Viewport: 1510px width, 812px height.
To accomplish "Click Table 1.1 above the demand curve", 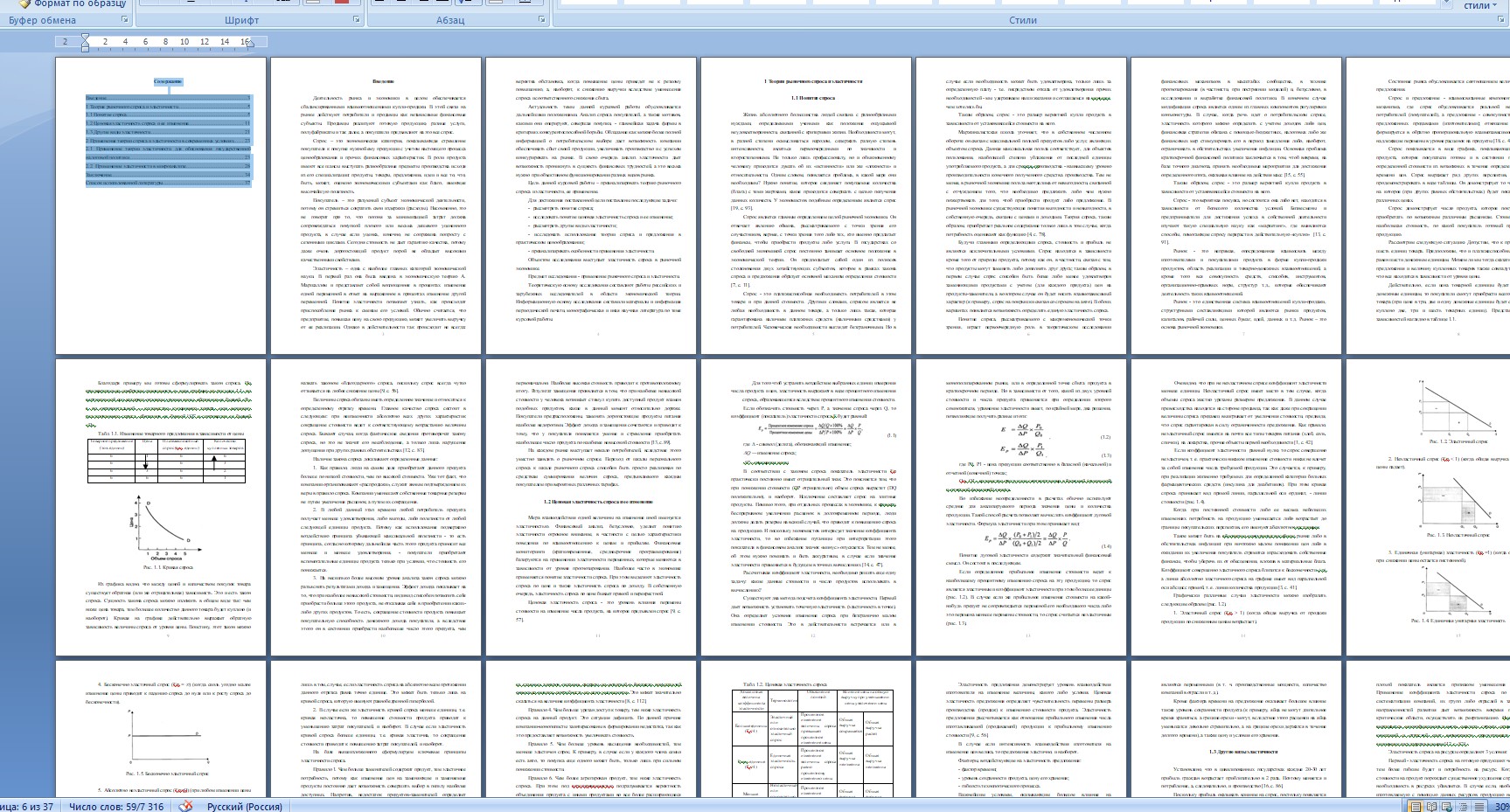I will [166, 460].
